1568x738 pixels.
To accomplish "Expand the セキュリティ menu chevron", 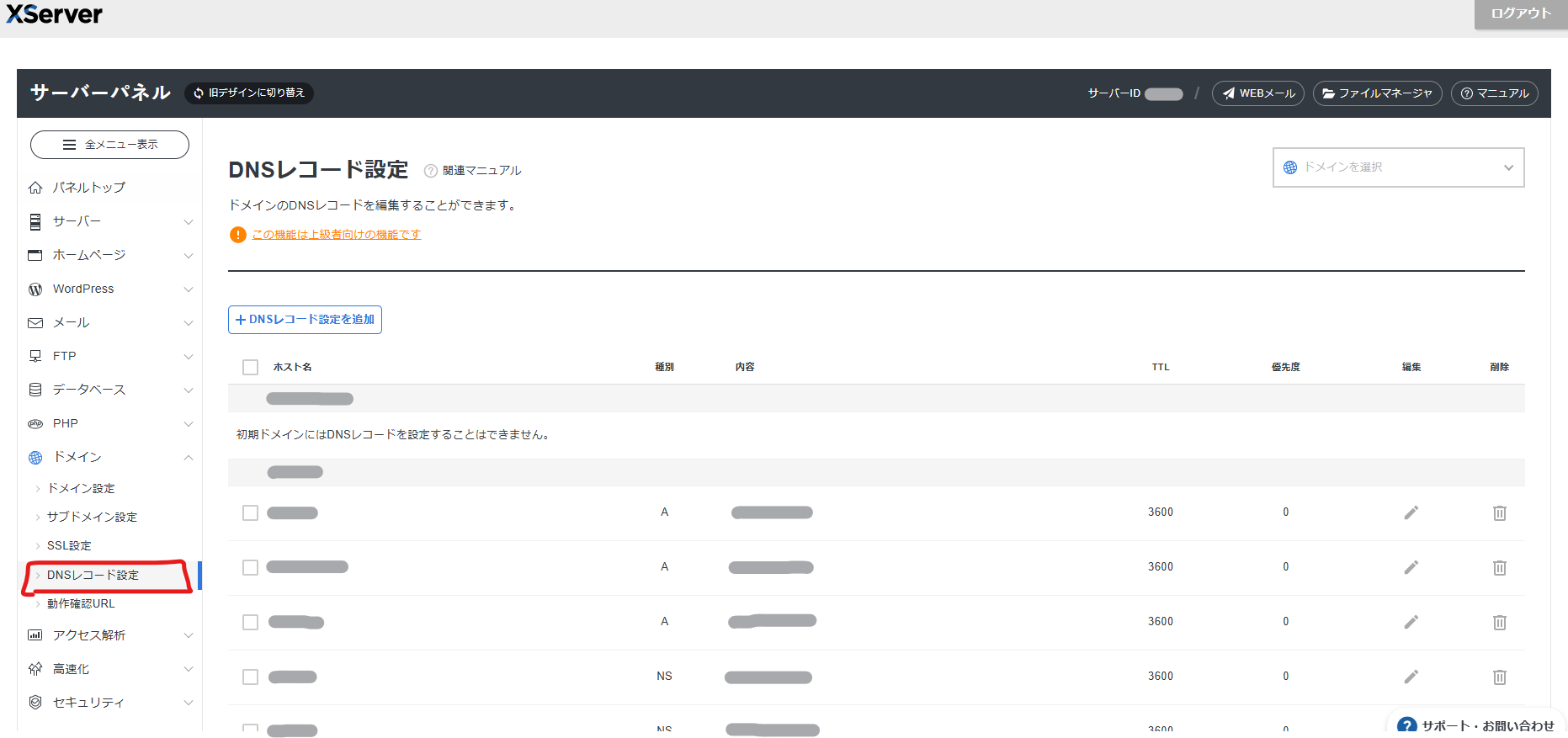I will [x=189, y=703].
